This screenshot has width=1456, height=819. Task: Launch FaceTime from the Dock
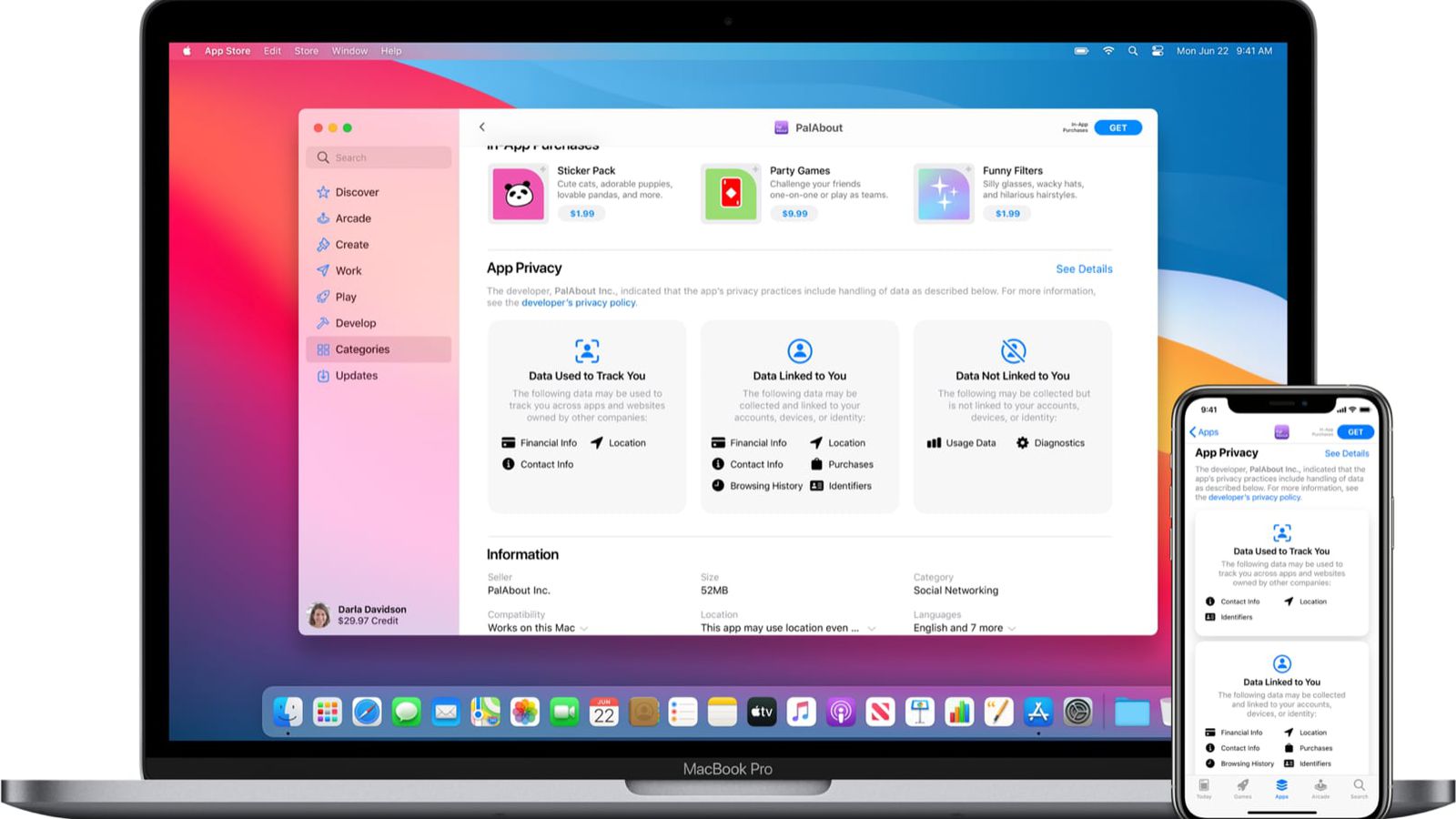click(564, 712)
